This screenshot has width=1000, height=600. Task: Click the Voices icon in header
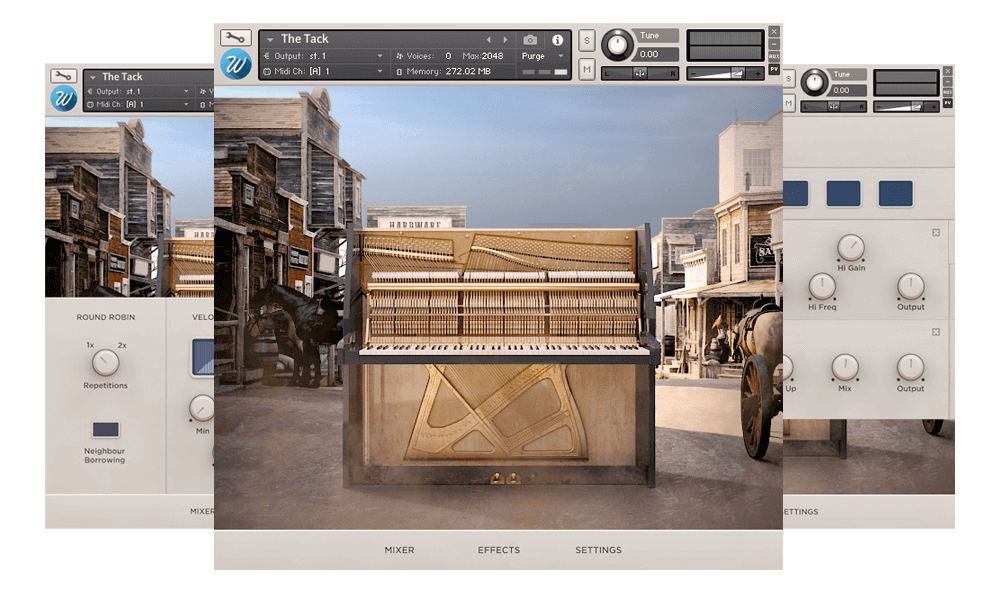401,55
